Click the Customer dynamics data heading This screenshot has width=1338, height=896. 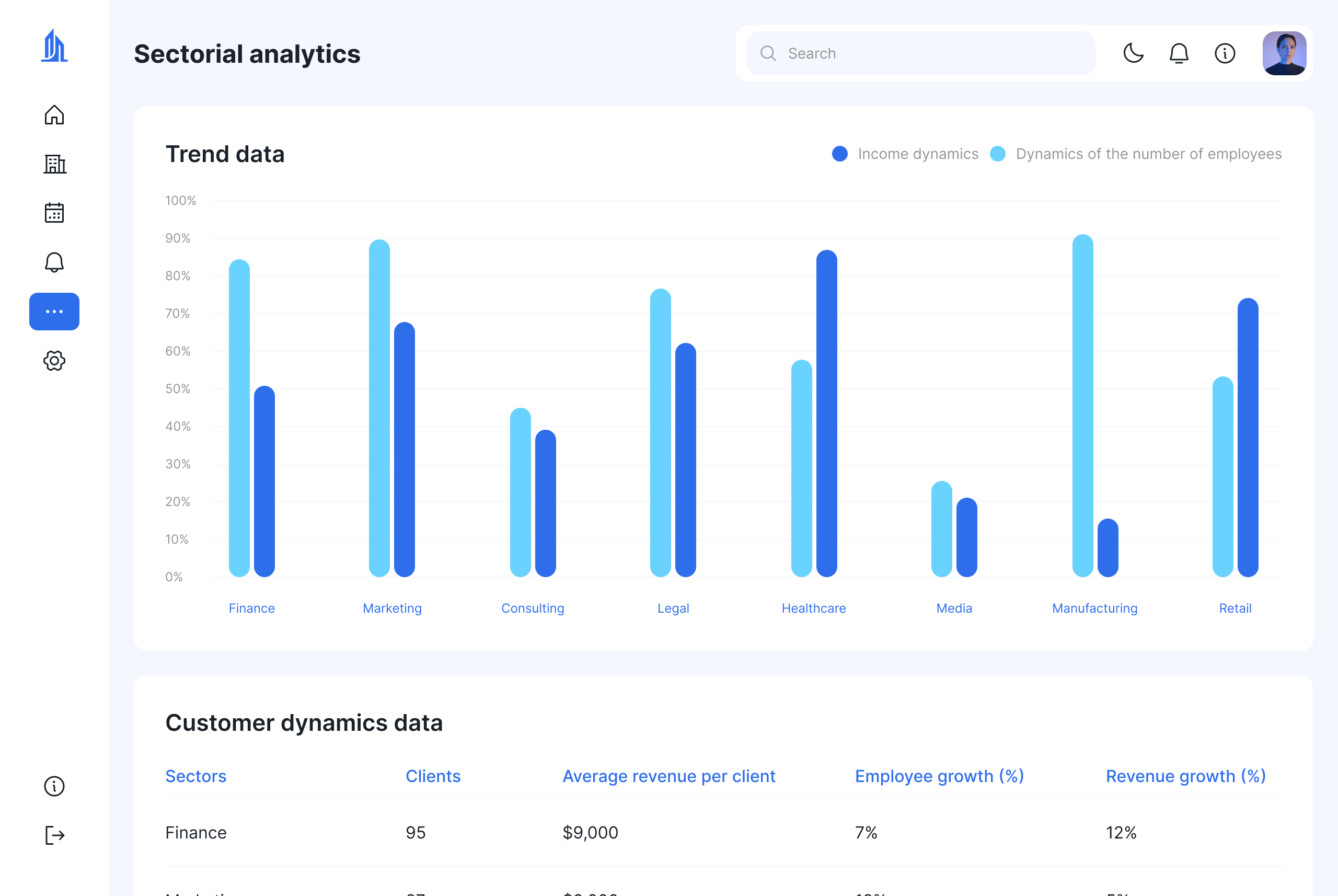tap(304, 723)
